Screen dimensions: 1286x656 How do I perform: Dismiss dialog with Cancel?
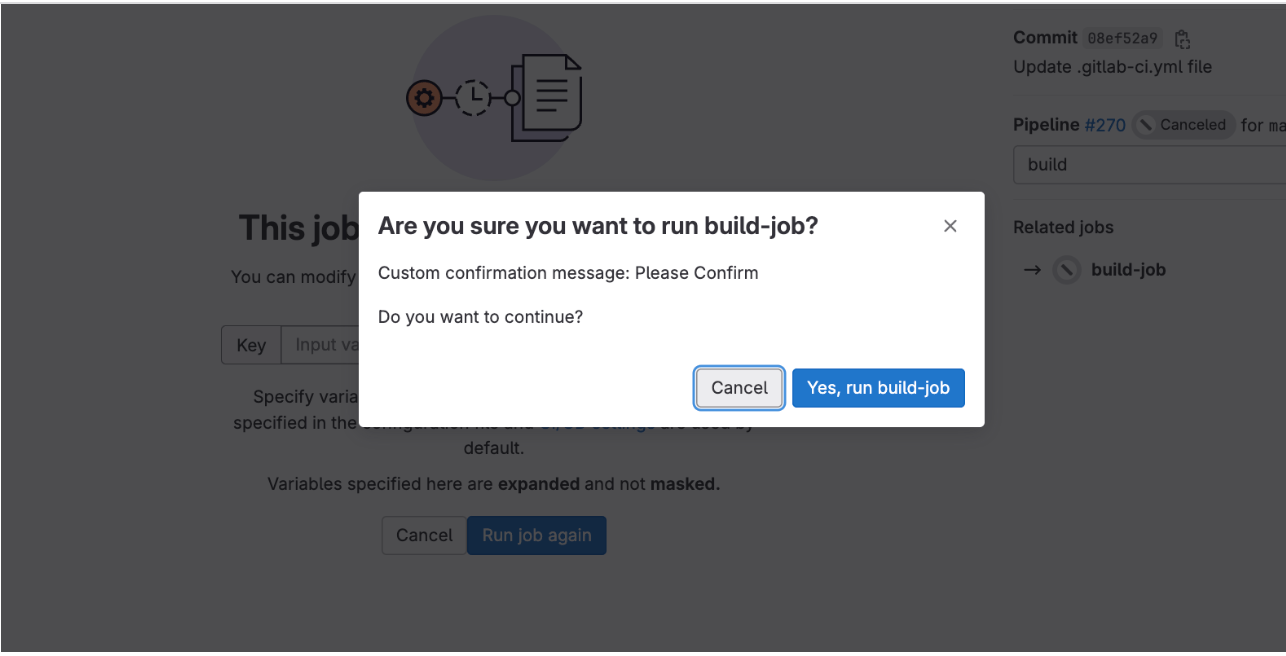(x=739, y=388)
